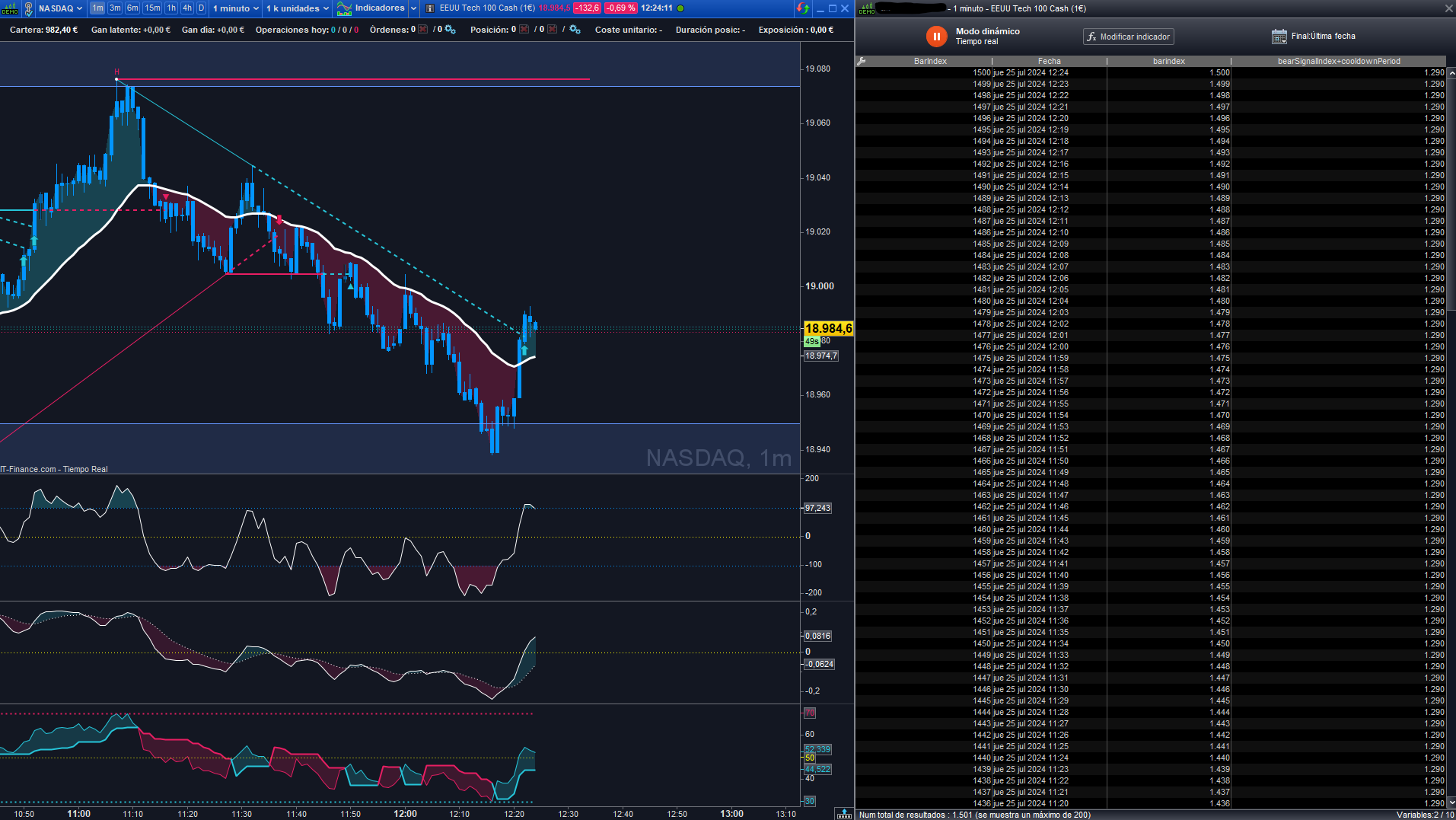Expand the 1 minuto timeframe dropdown
Image resolution: width=1456 pixels, height=820 pixels.
point(235,8)
